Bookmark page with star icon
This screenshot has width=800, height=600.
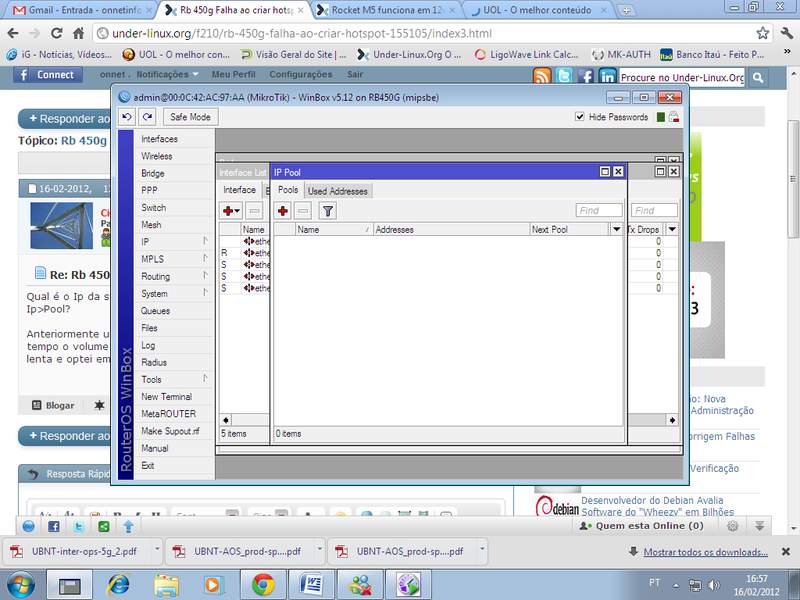point(762,34)
